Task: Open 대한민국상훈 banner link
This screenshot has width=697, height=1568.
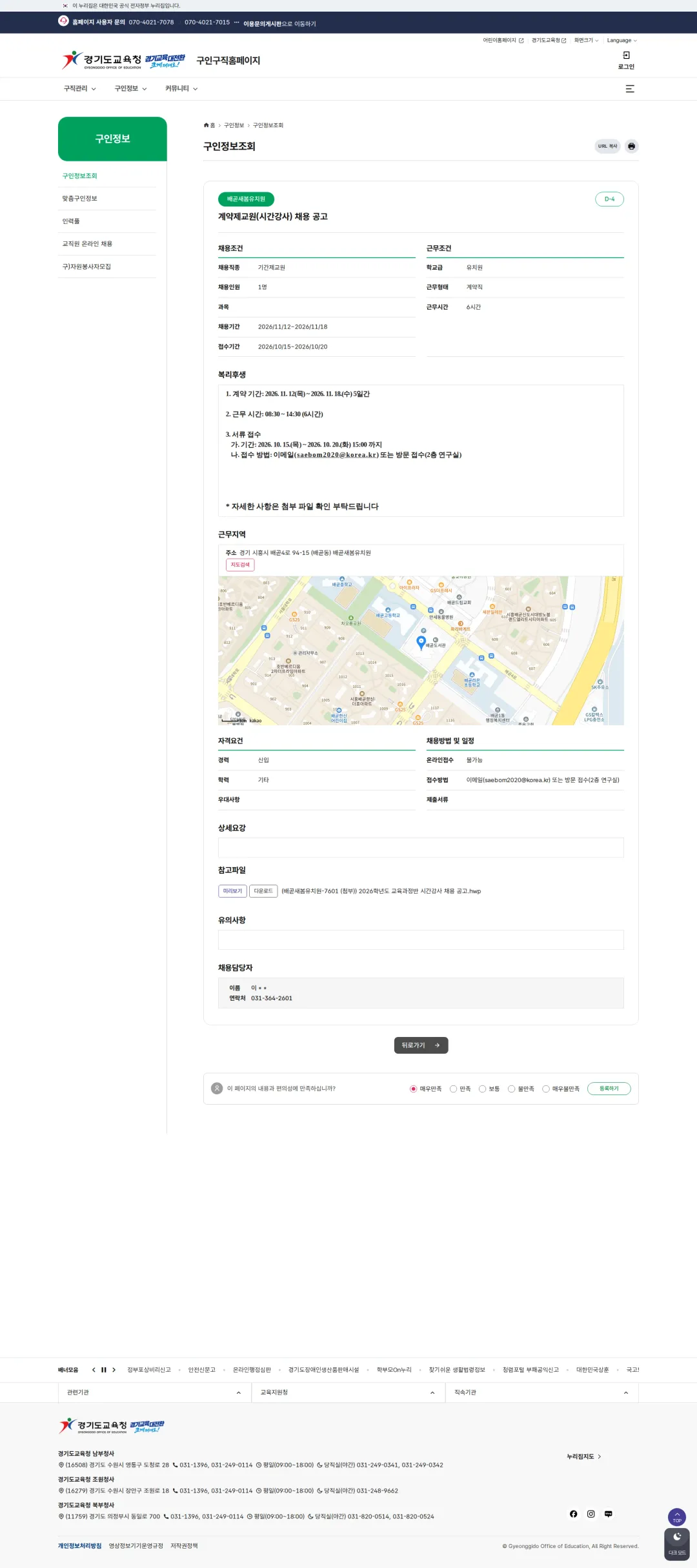Action: 592,1370
